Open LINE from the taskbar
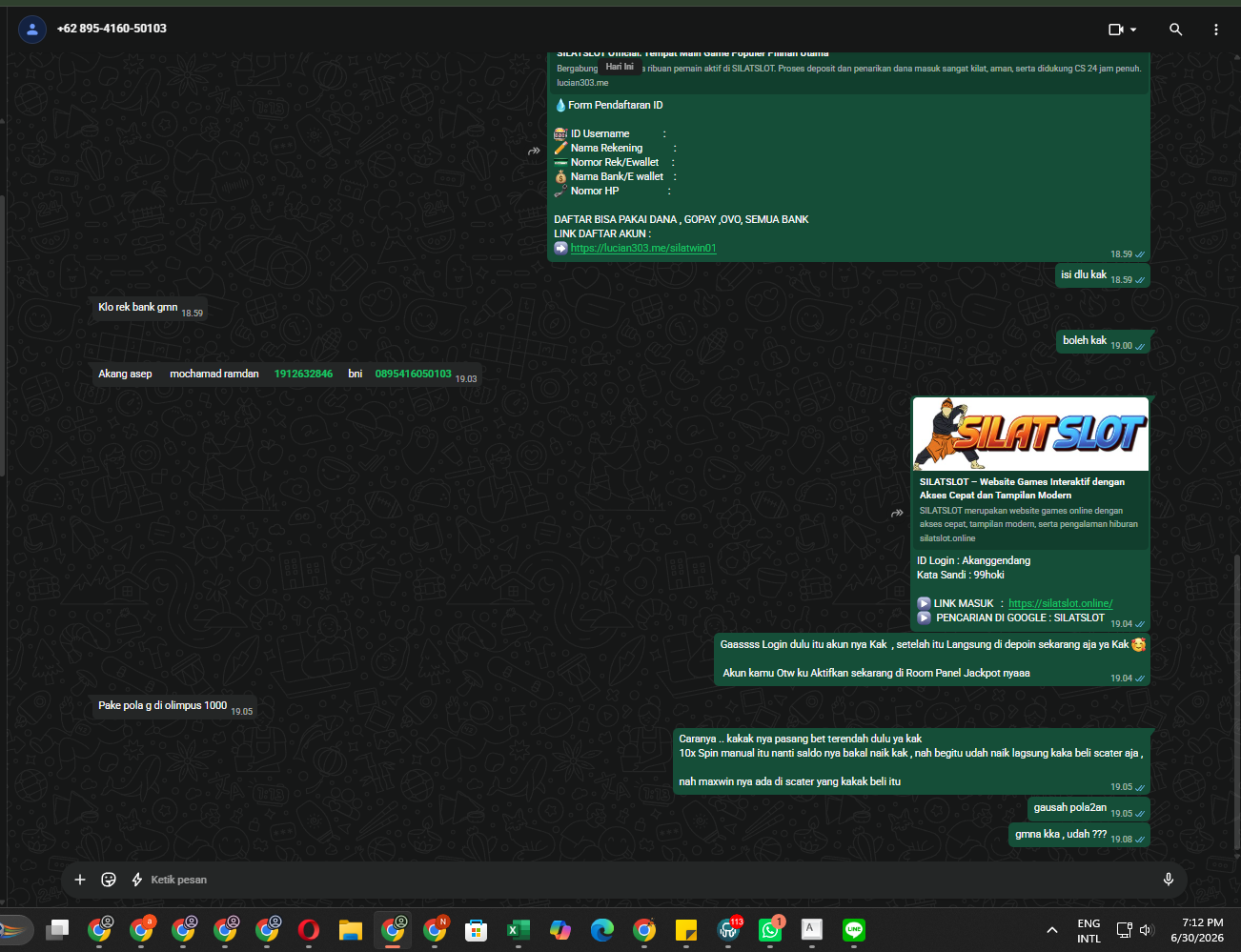Viewport: 1241px width, 952px height. [854, 929]
